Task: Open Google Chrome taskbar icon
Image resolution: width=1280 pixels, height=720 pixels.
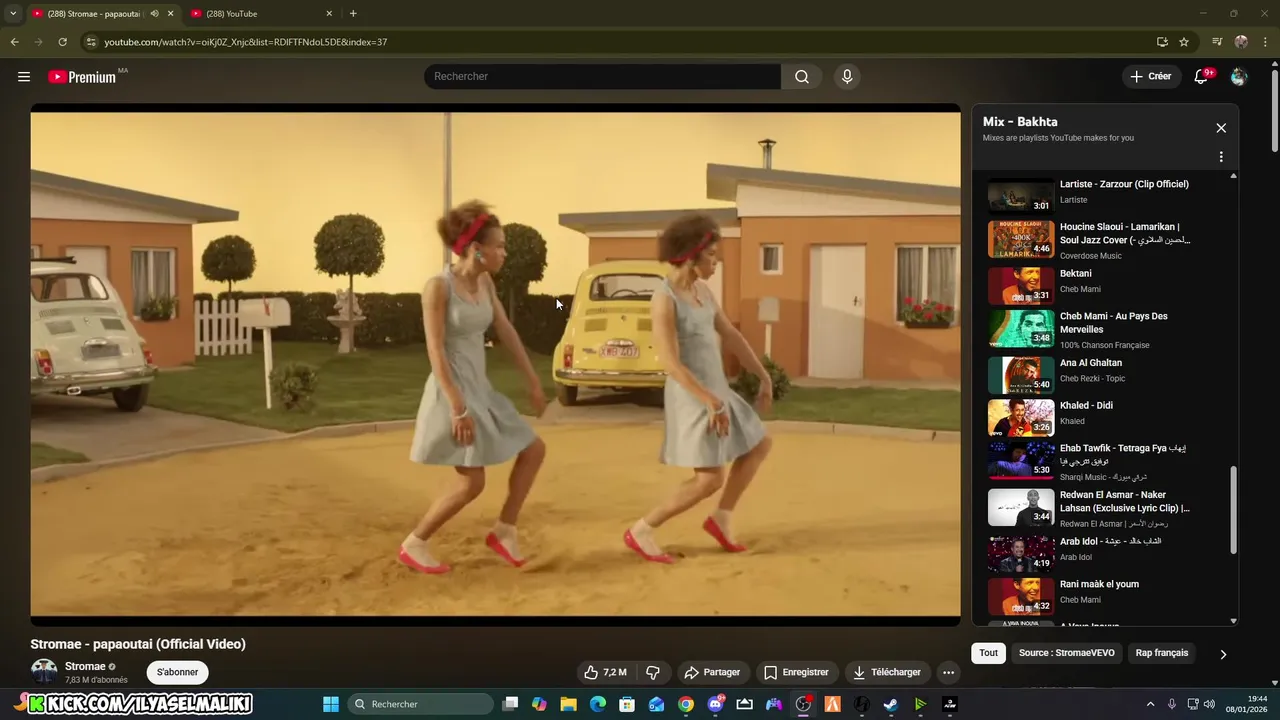Action: 686,704
